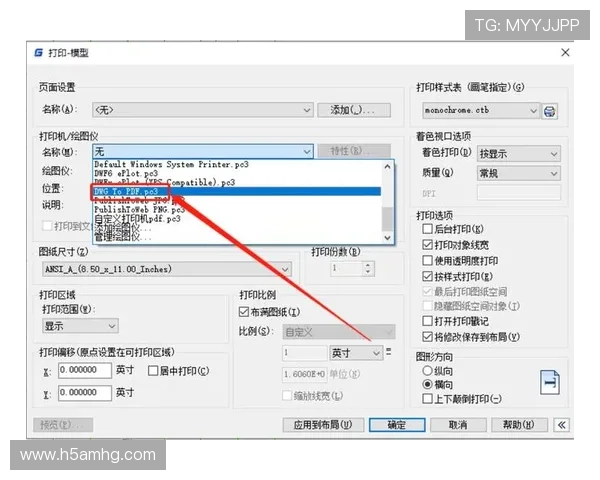The height and width of the screenshot is (480, 600).
Task: Select DWF6 ePlot.pc3 from the list
Action: [237, 173]
